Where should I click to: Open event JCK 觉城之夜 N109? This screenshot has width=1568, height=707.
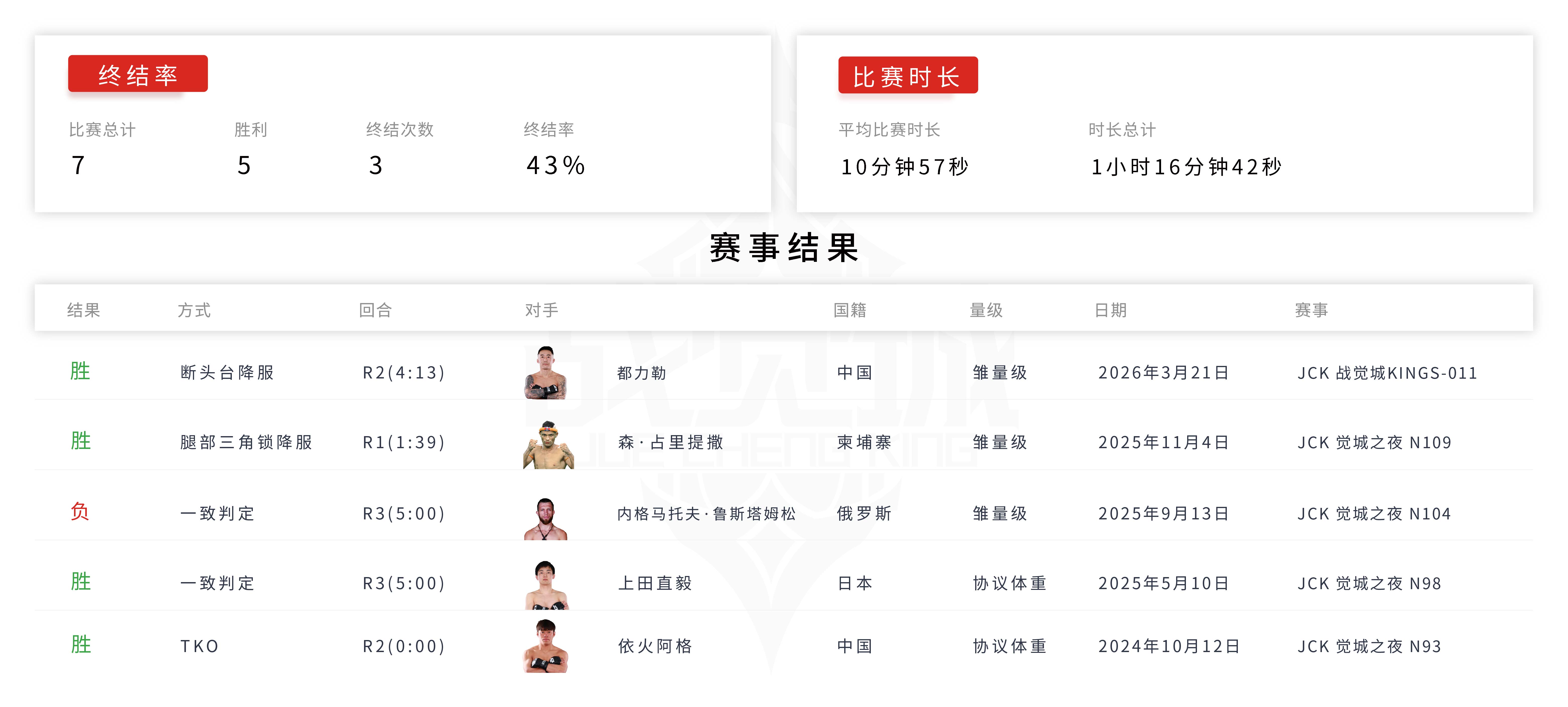click(1374, 442)
